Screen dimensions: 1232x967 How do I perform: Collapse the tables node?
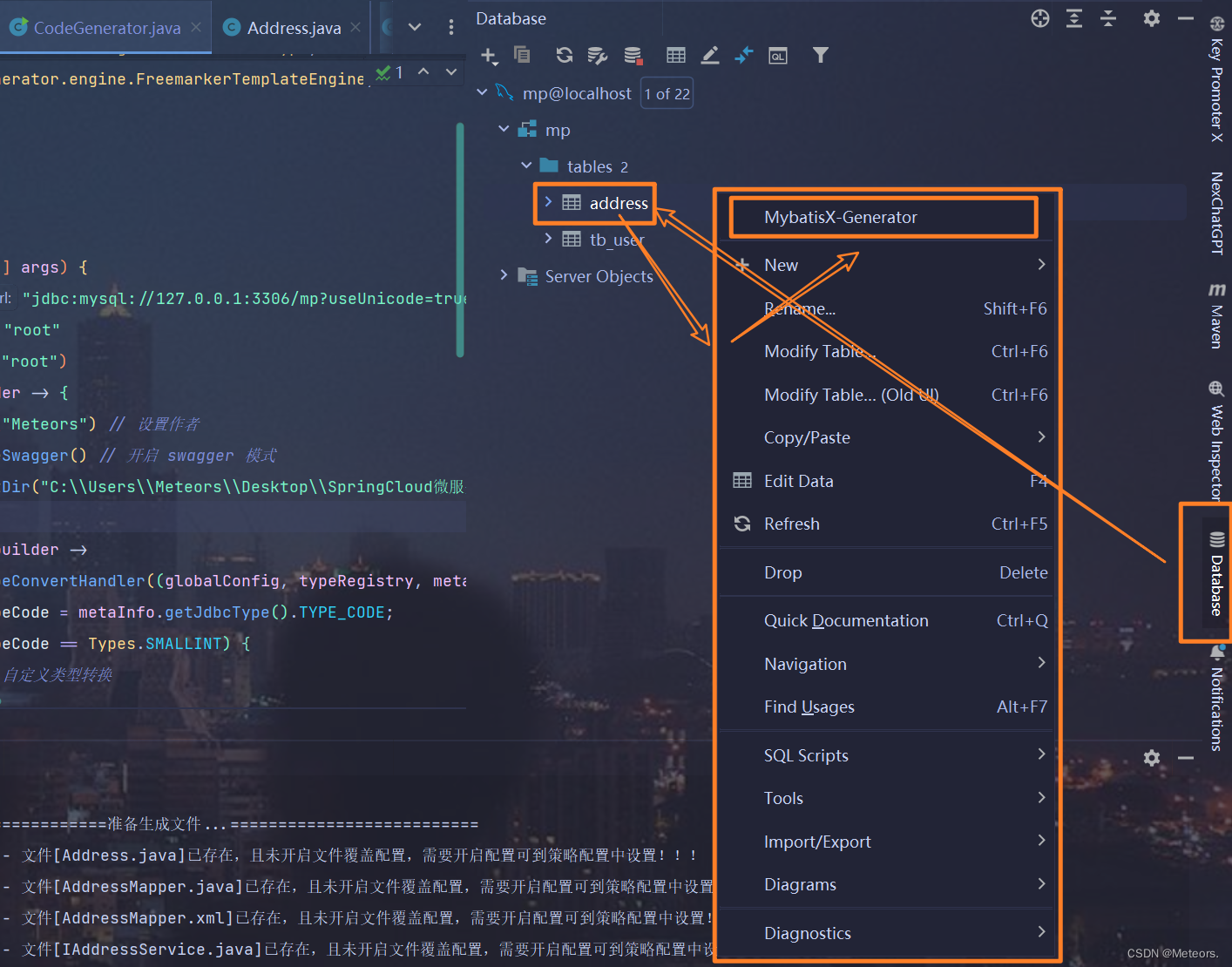click(x=526, y=165)
